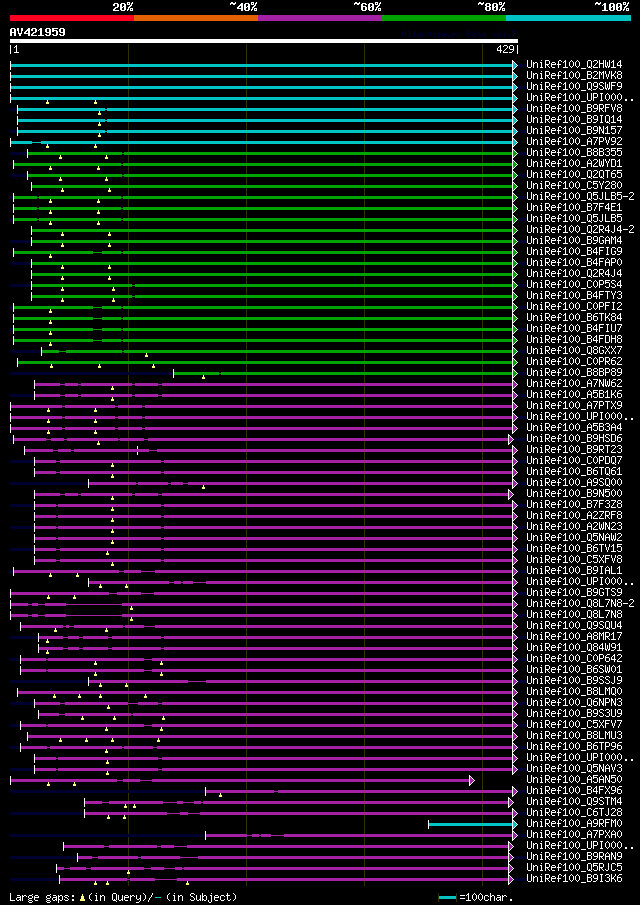This screenshot has height=905, width=640.
Task: Select the UniRef100_A9RFM0 label
Action: (574, 823)
